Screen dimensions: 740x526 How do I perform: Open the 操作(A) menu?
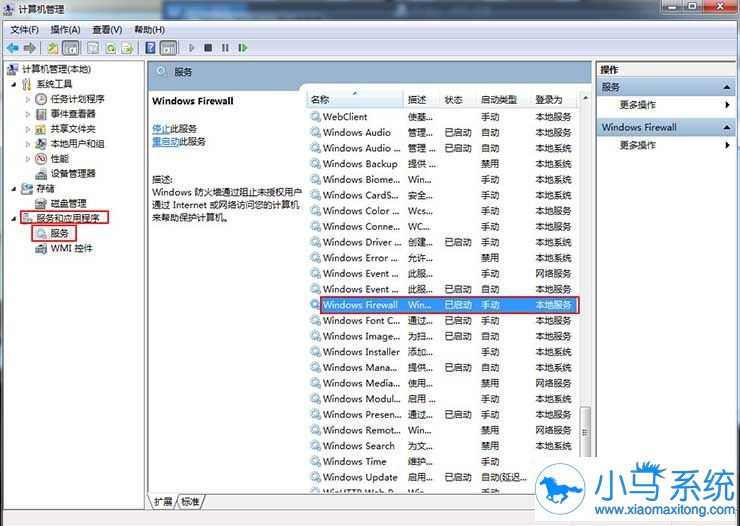coord(65,30)
